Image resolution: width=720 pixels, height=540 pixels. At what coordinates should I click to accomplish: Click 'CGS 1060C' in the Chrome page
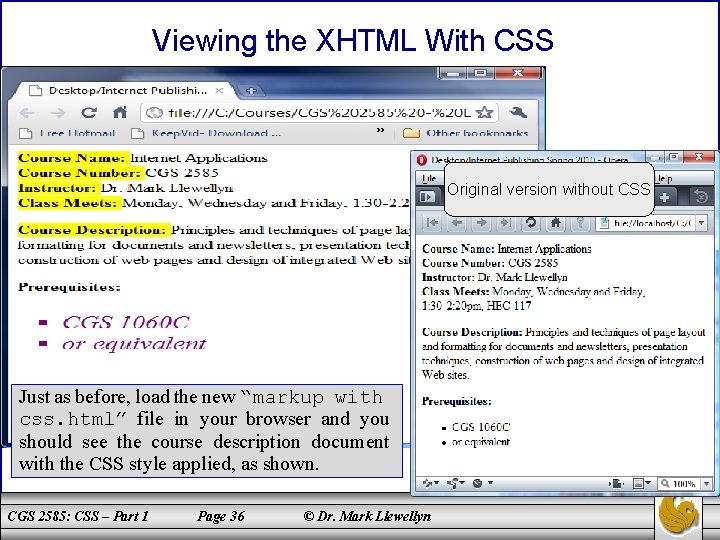coord(125,322)
